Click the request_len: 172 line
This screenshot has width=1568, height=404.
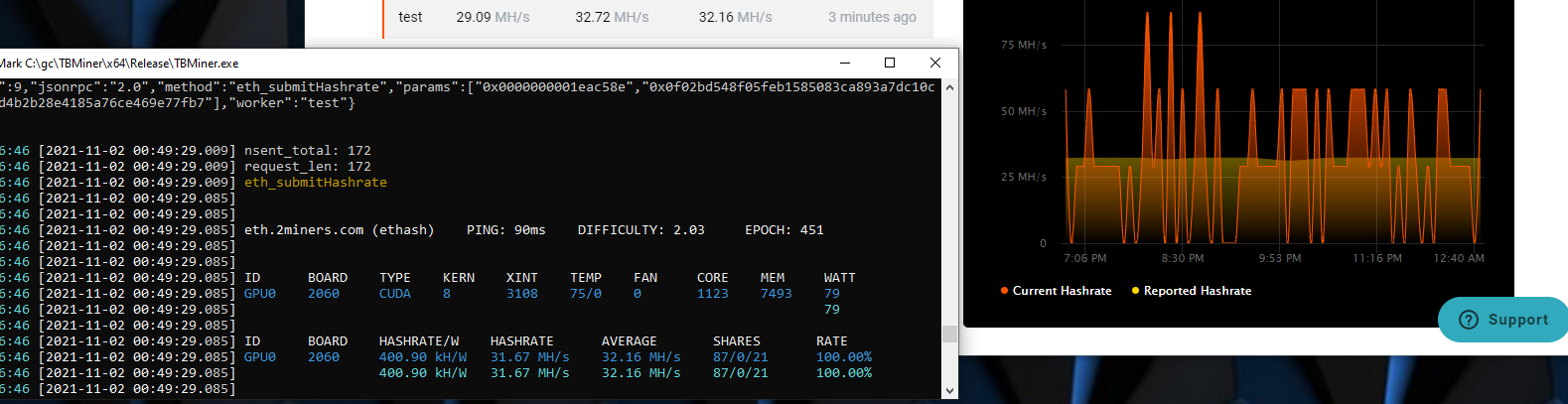(308, 167)
